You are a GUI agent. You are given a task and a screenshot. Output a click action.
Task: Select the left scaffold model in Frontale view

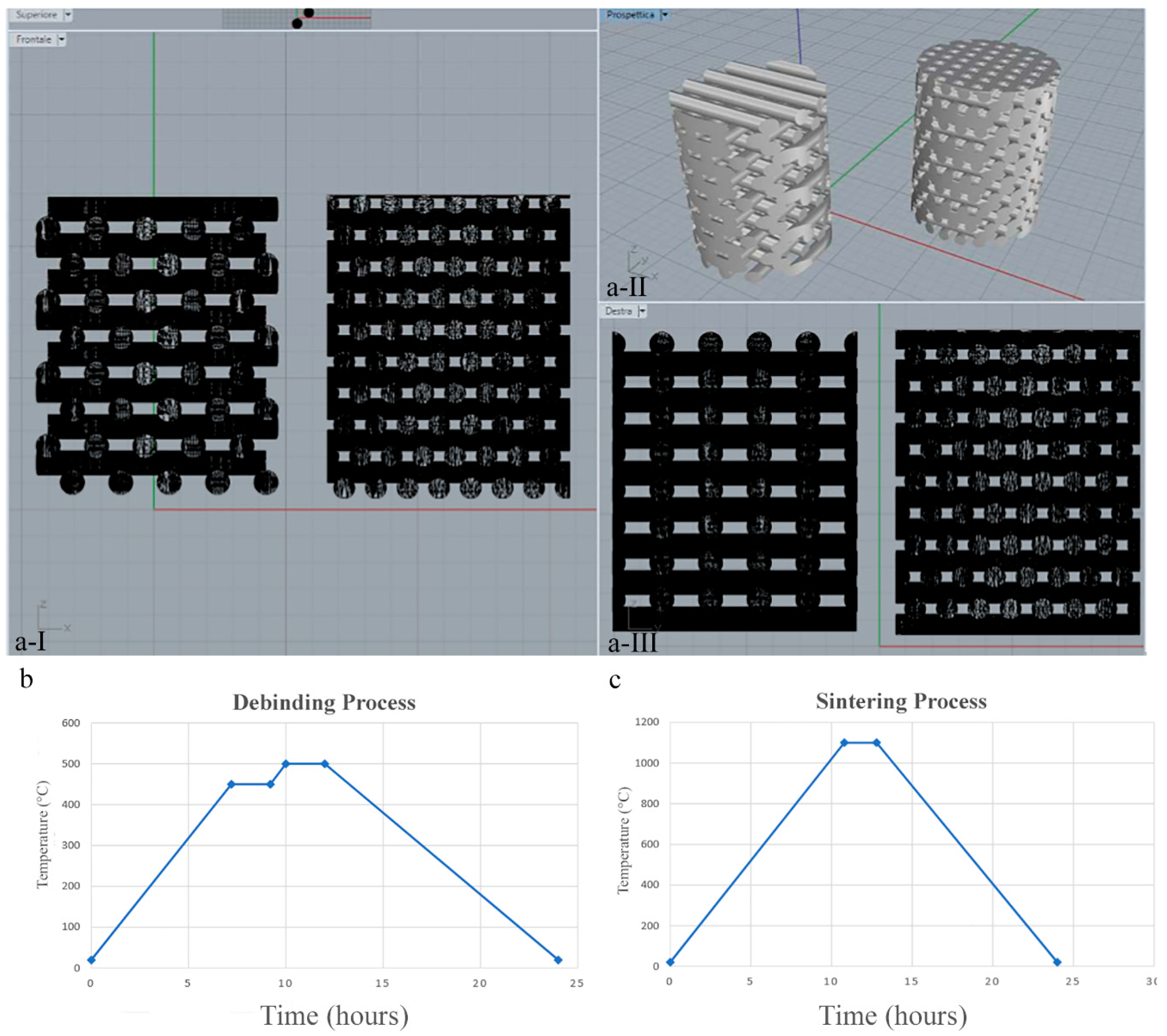click(157, 345)
